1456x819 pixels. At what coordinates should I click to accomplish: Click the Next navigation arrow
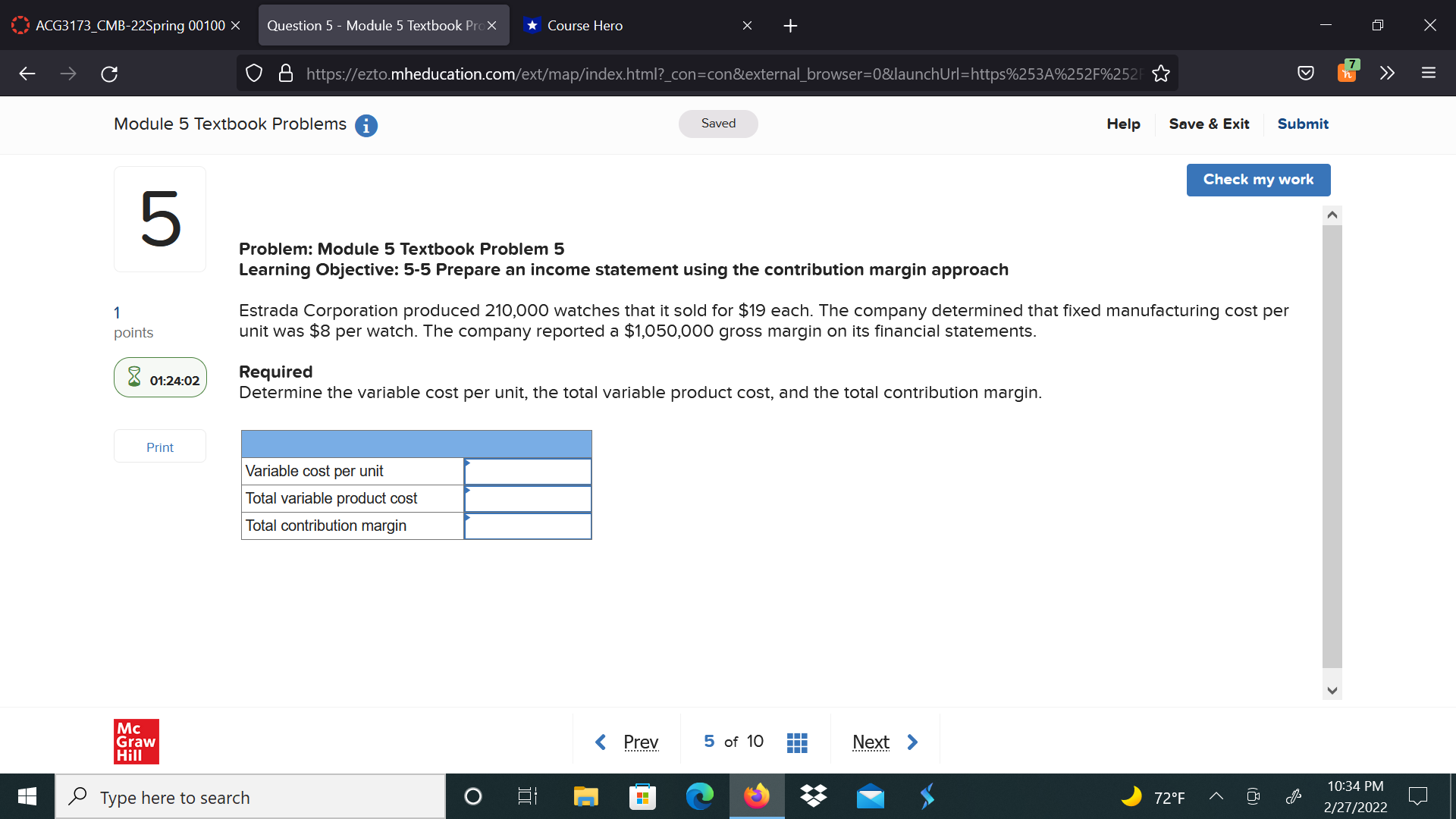pyautogui.click(x=912, y=742)
